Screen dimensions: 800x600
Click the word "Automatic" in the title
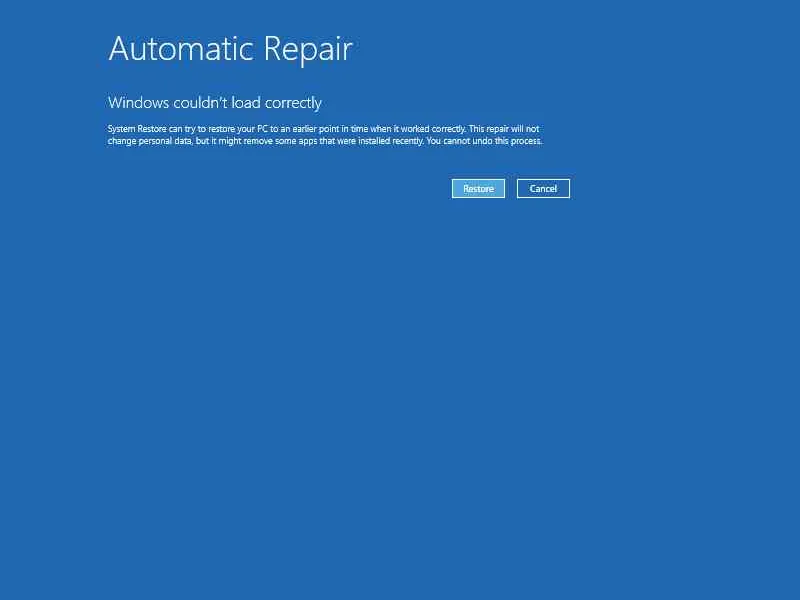pyautogui.click(x=181, y=49)
